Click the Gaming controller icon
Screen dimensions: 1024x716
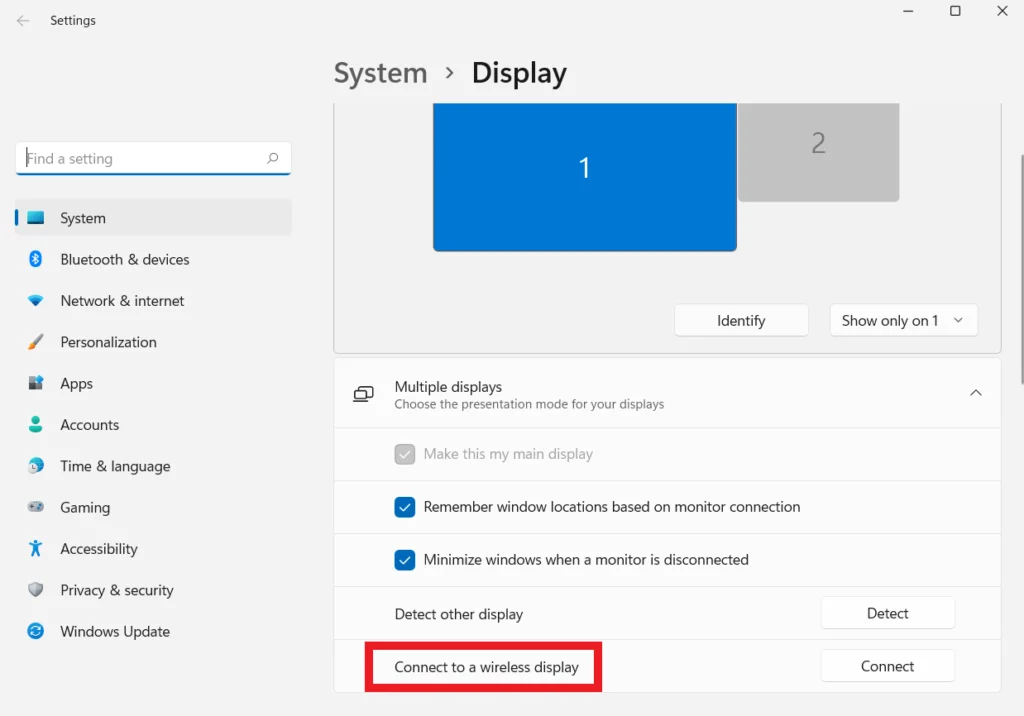[36, 508]
